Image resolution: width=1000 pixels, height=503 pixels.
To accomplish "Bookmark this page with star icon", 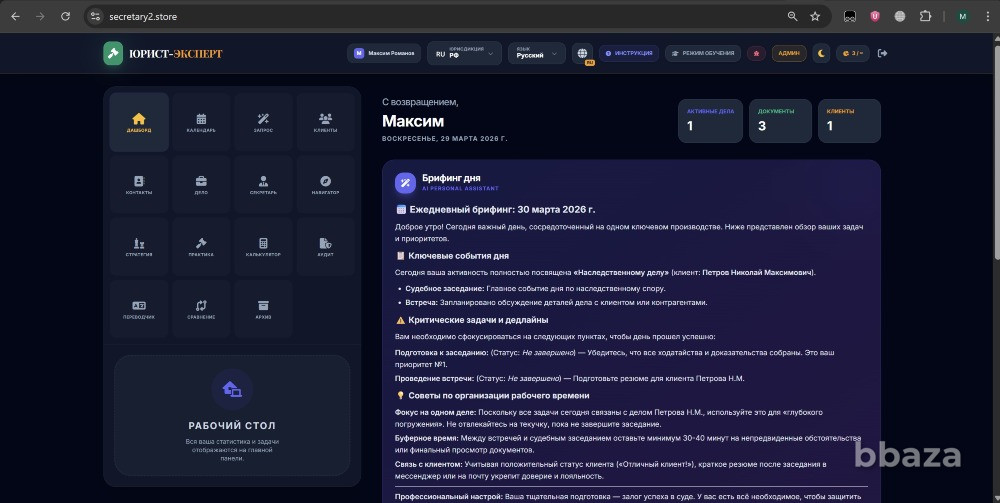I will click(x=815, y=17).
